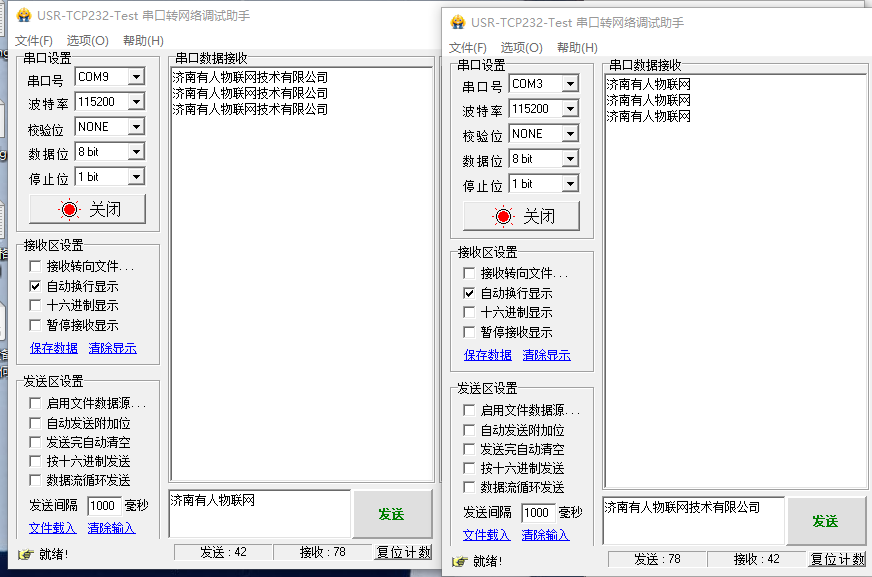Open the 校验位 NONE dropdown in the COM3 window
The height and width of the screenshot is (577, 872).
coord(570,134)
